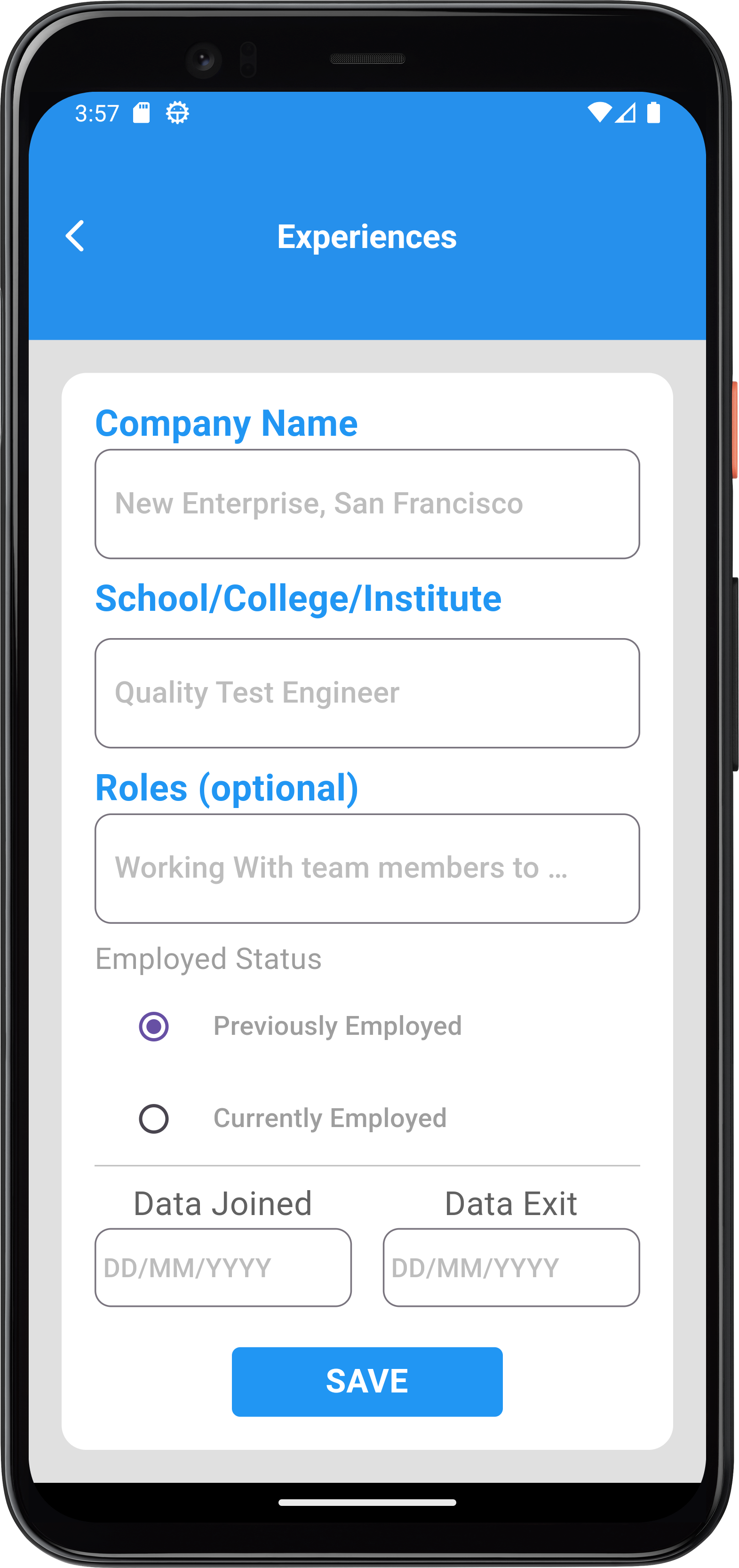This screenshot has width=739, height=1568.
Task: Tap the placeholder reading New Enterprise, San Francisco
Action: click(x=318, y=504)
